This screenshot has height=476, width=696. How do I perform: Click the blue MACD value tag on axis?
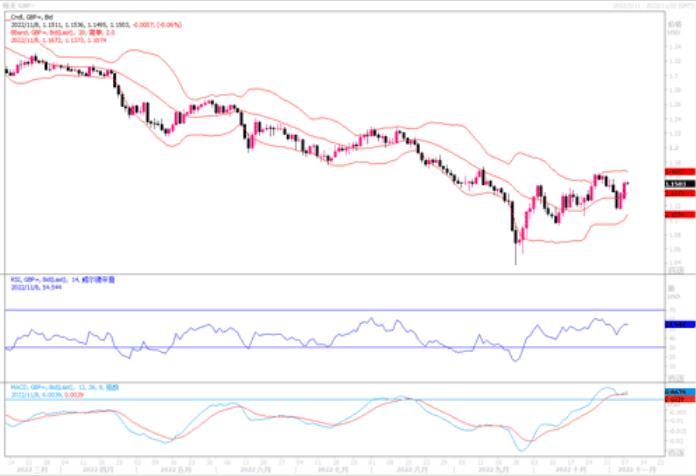point(675,390)
